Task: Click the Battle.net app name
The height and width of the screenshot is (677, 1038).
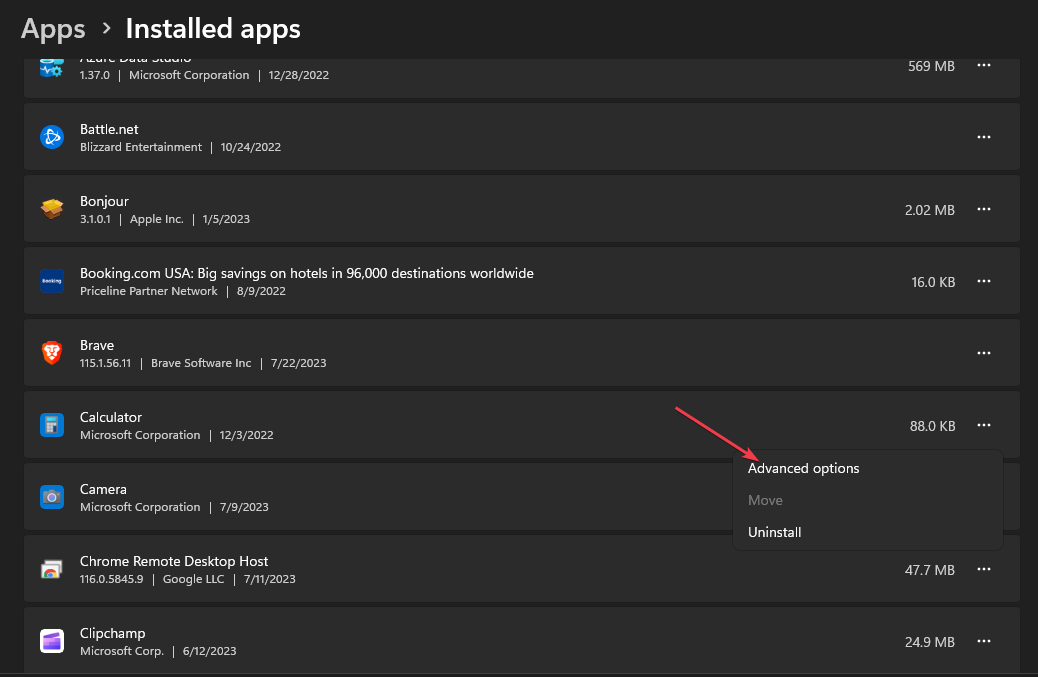Action: (109, 129)
